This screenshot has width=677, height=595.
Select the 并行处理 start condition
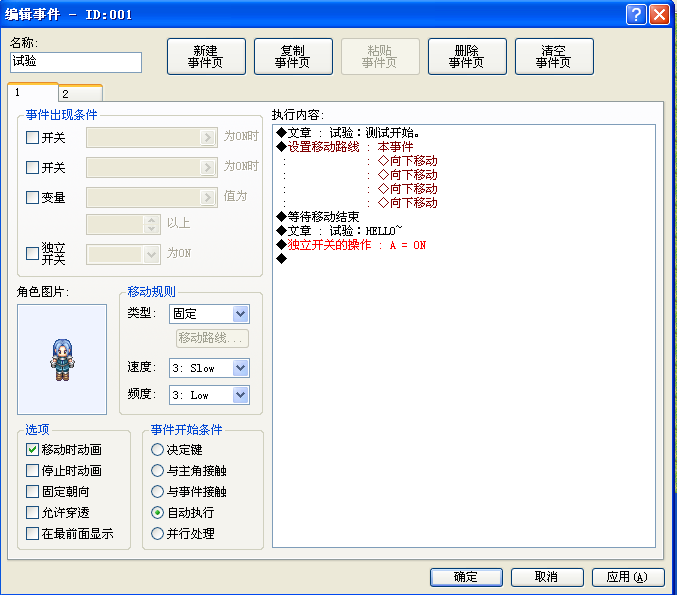pyautogui.click(x=158, y=534)
